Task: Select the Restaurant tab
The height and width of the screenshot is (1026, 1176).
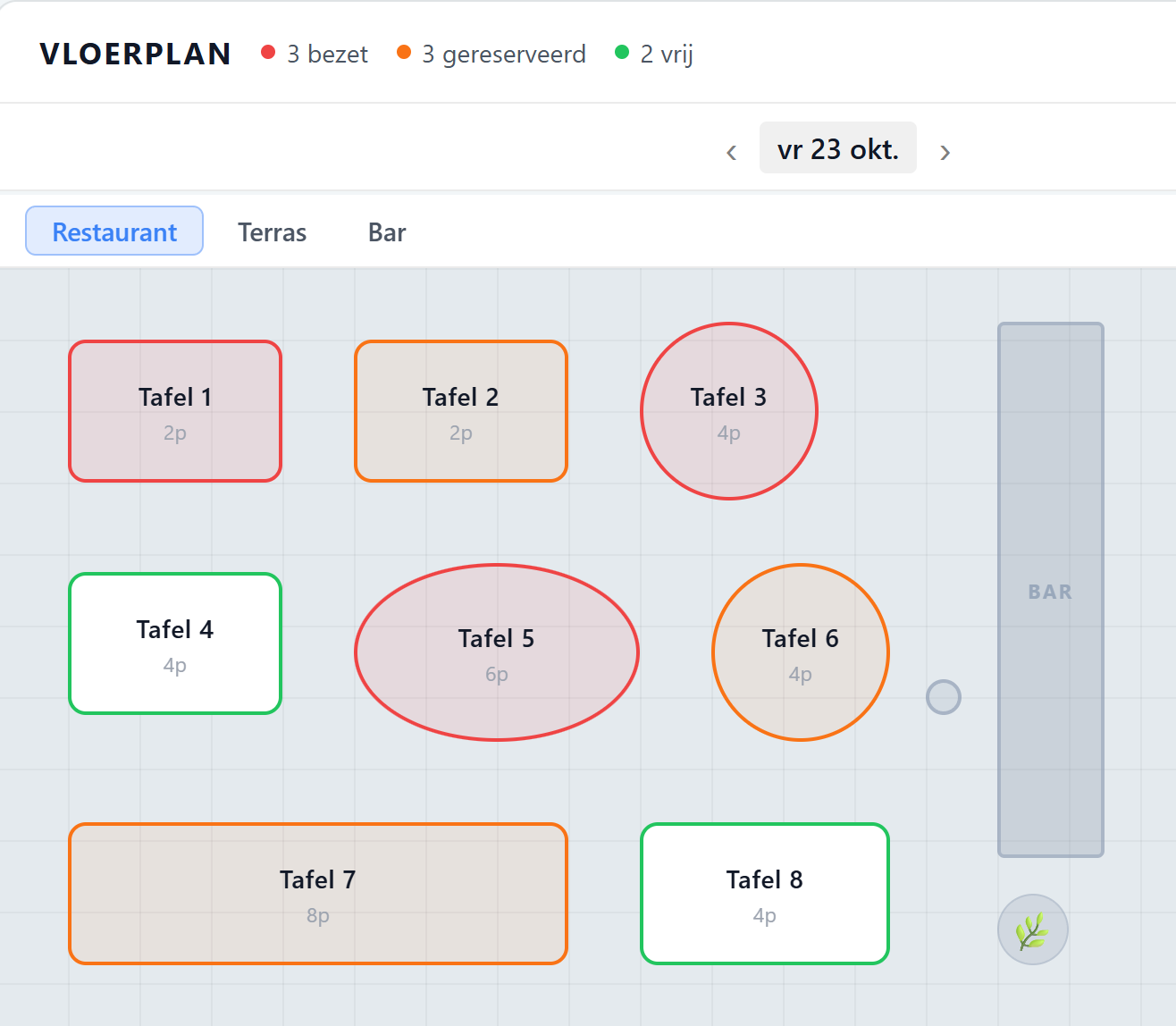Action: point(114,231)
